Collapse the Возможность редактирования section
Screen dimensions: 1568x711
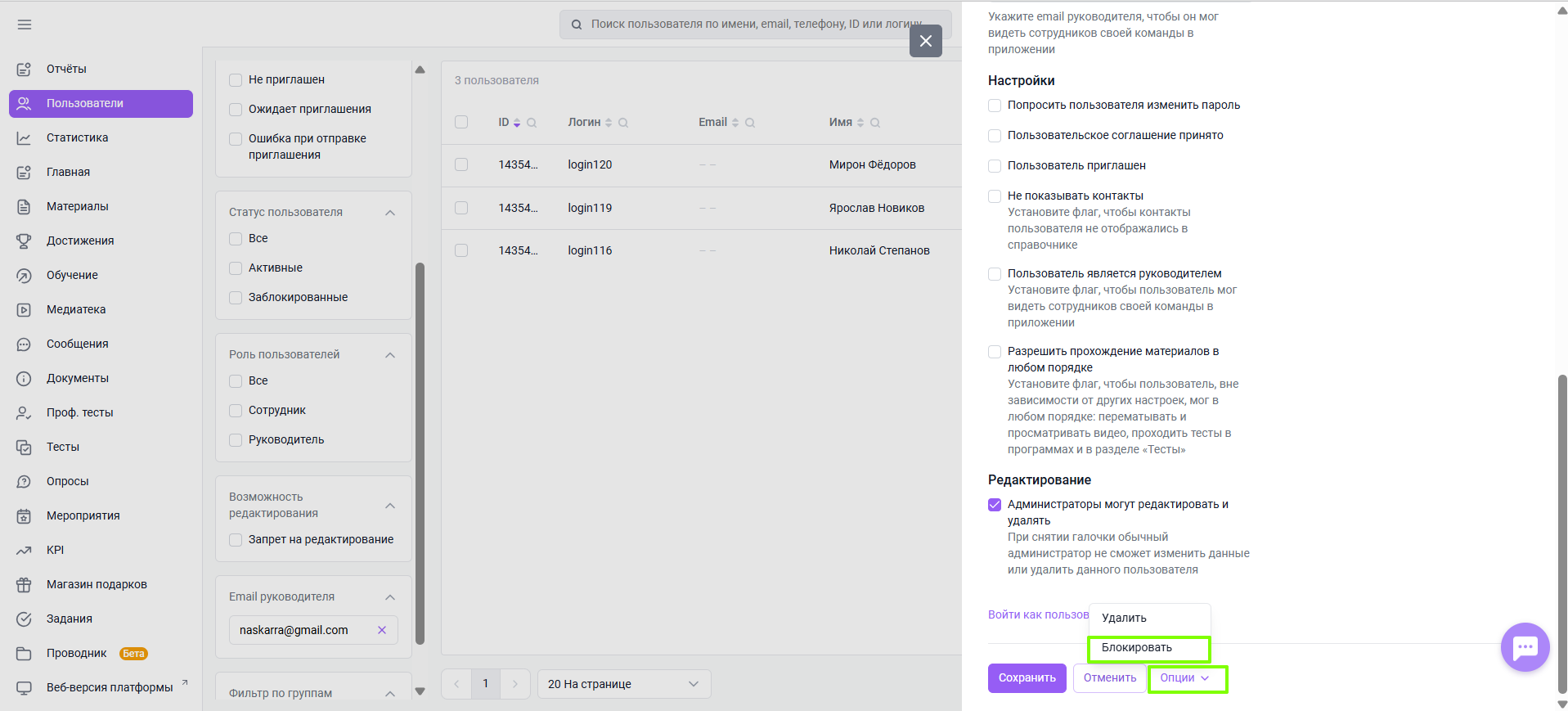click(x=390, y=506)
